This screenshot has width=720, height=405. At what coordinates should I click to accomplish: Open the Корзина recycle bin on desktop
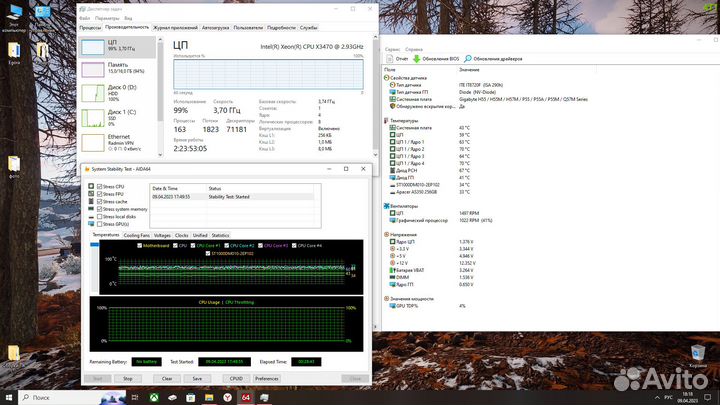(698, 356)
